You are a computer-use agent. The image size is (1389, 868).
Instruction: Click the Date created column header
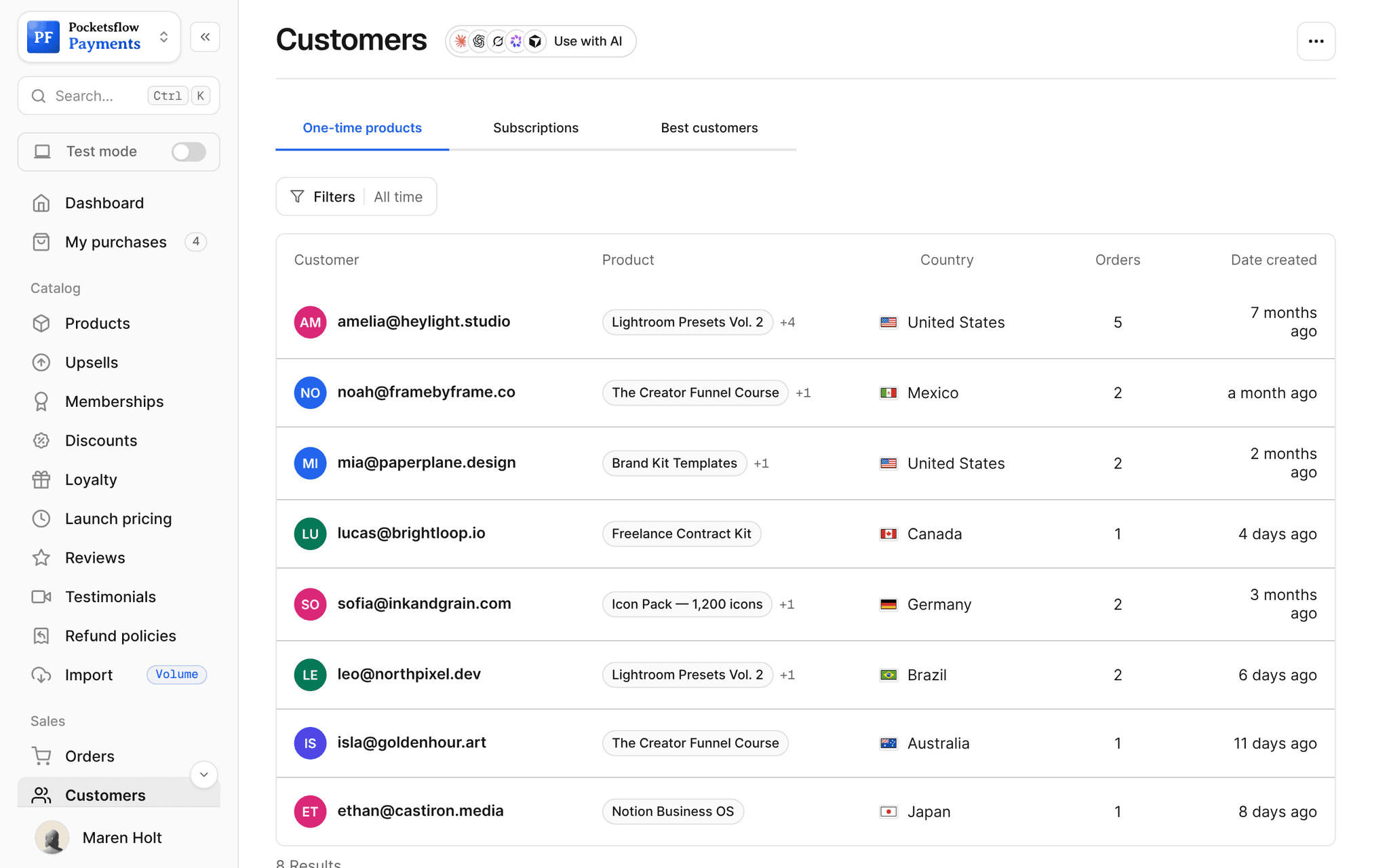(x=1274, y=260)
